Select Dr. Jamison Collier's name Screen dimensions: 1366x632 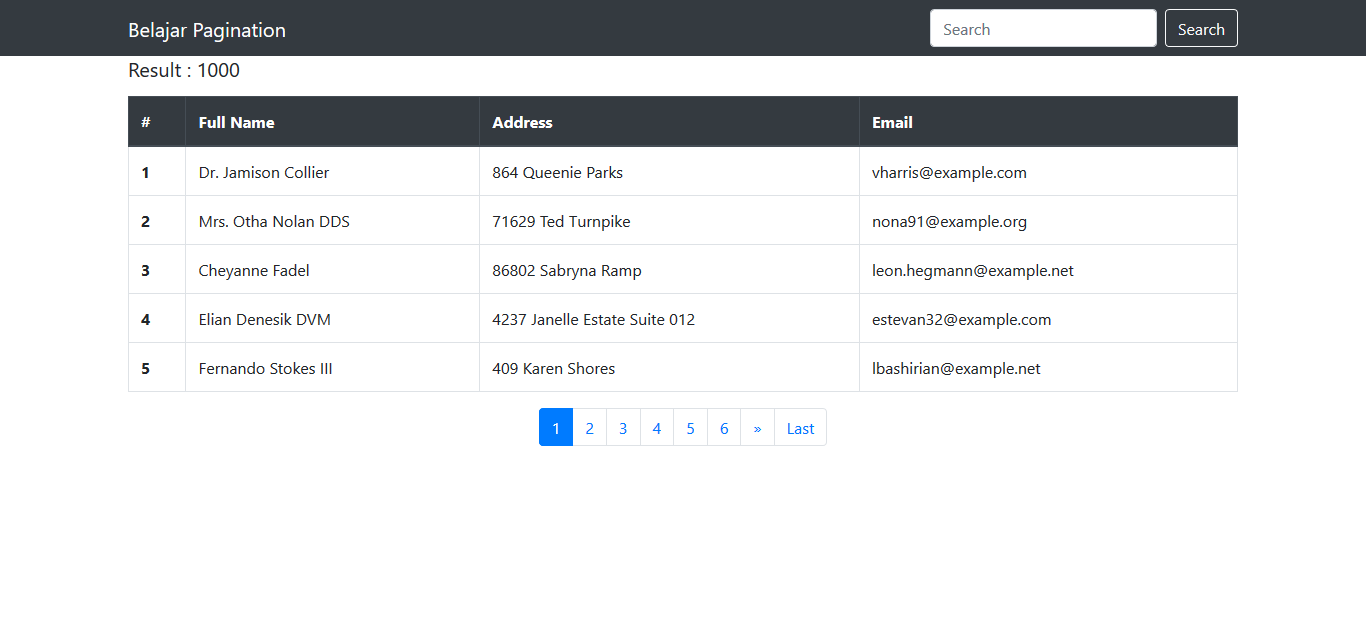click(263, 172)
